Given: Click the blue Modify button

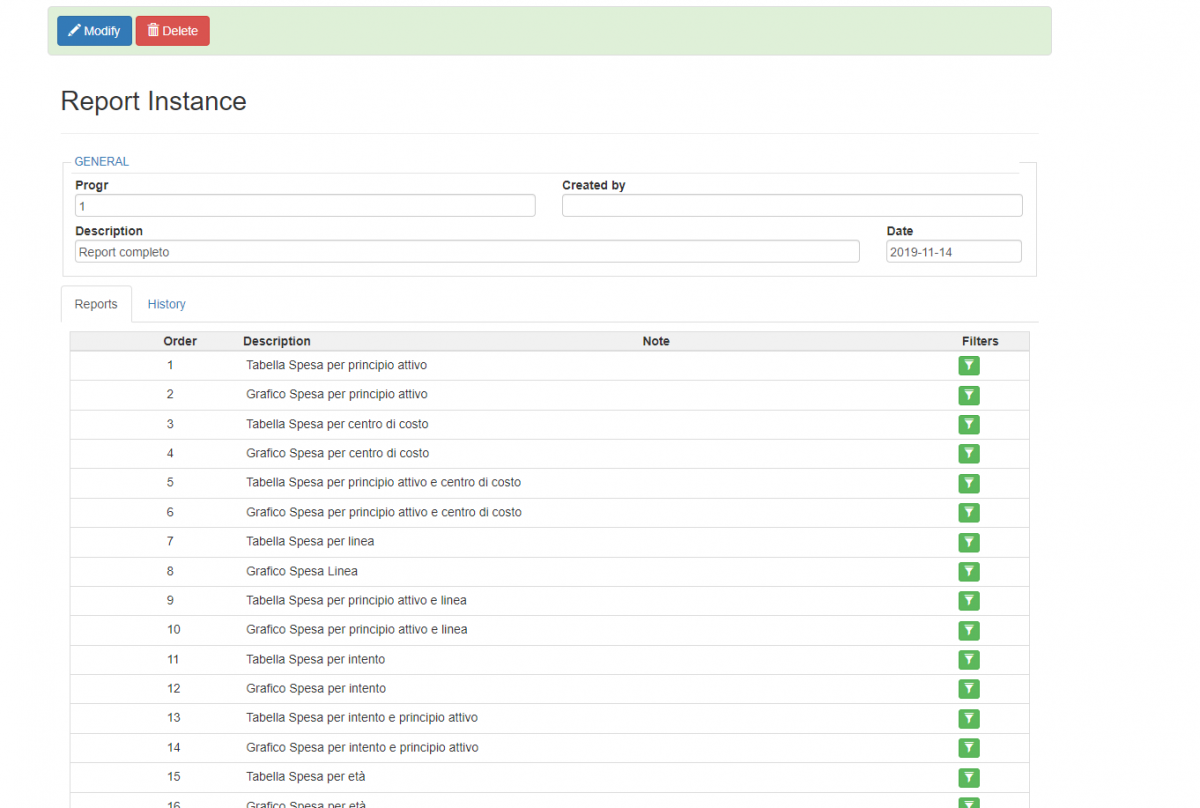Looking at the screenshot, I should [94, 31].
